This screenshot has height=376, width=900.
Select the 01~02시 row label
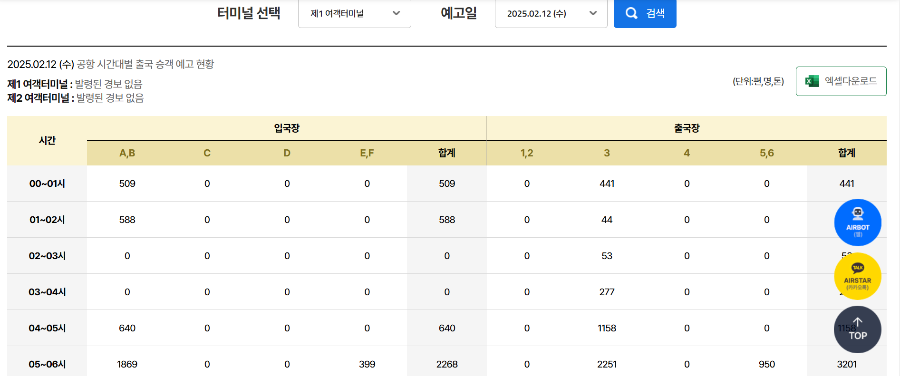(47, 220)
